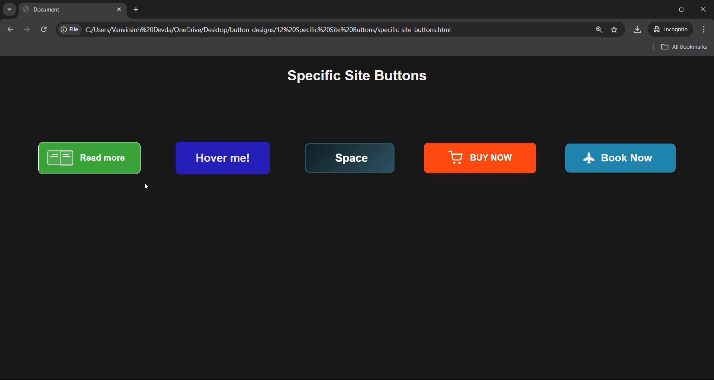Open the zoom magnifier icon in address bar
This screenshot has height=380, width=714.
click(599, 29)
